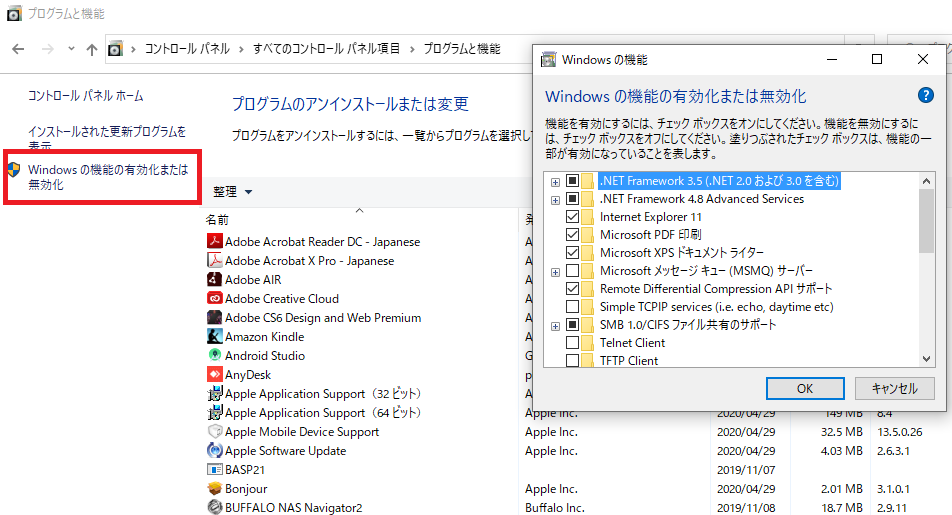952x515 pixels.
Task: Expand .NET Framework 4.8 Advanced Services node
Action: click(x=555, y=200)
